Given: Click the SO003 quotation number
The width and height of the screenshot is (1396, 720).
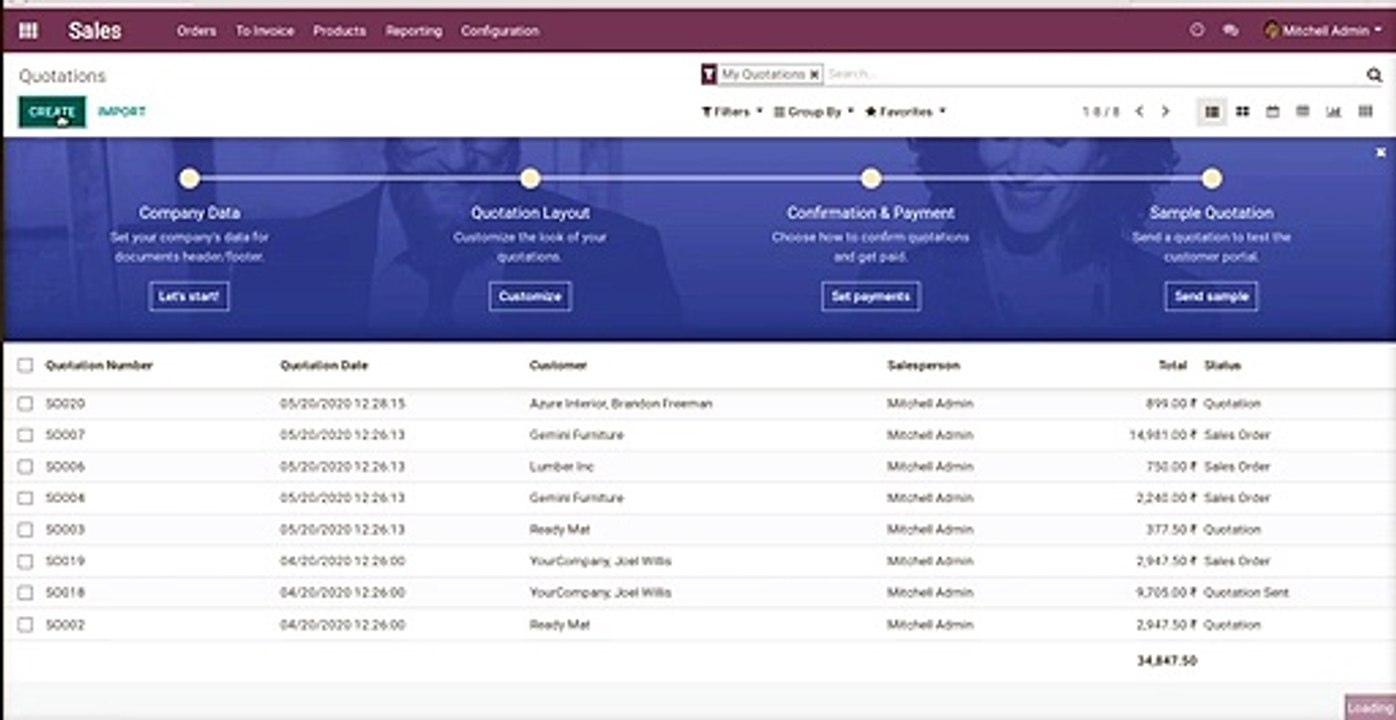Looking at the screenshot, I should [65, 530].
